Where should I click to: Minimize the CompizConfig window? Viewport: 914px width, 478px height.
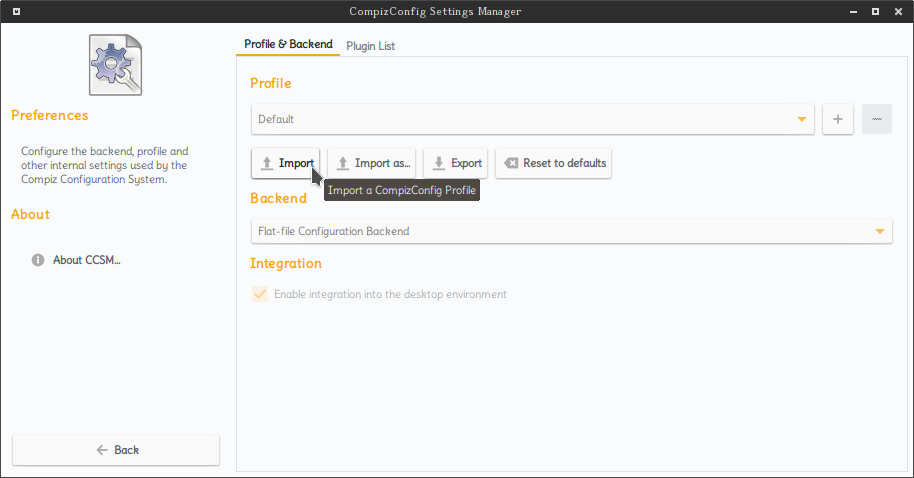click(x=853, y=12)
